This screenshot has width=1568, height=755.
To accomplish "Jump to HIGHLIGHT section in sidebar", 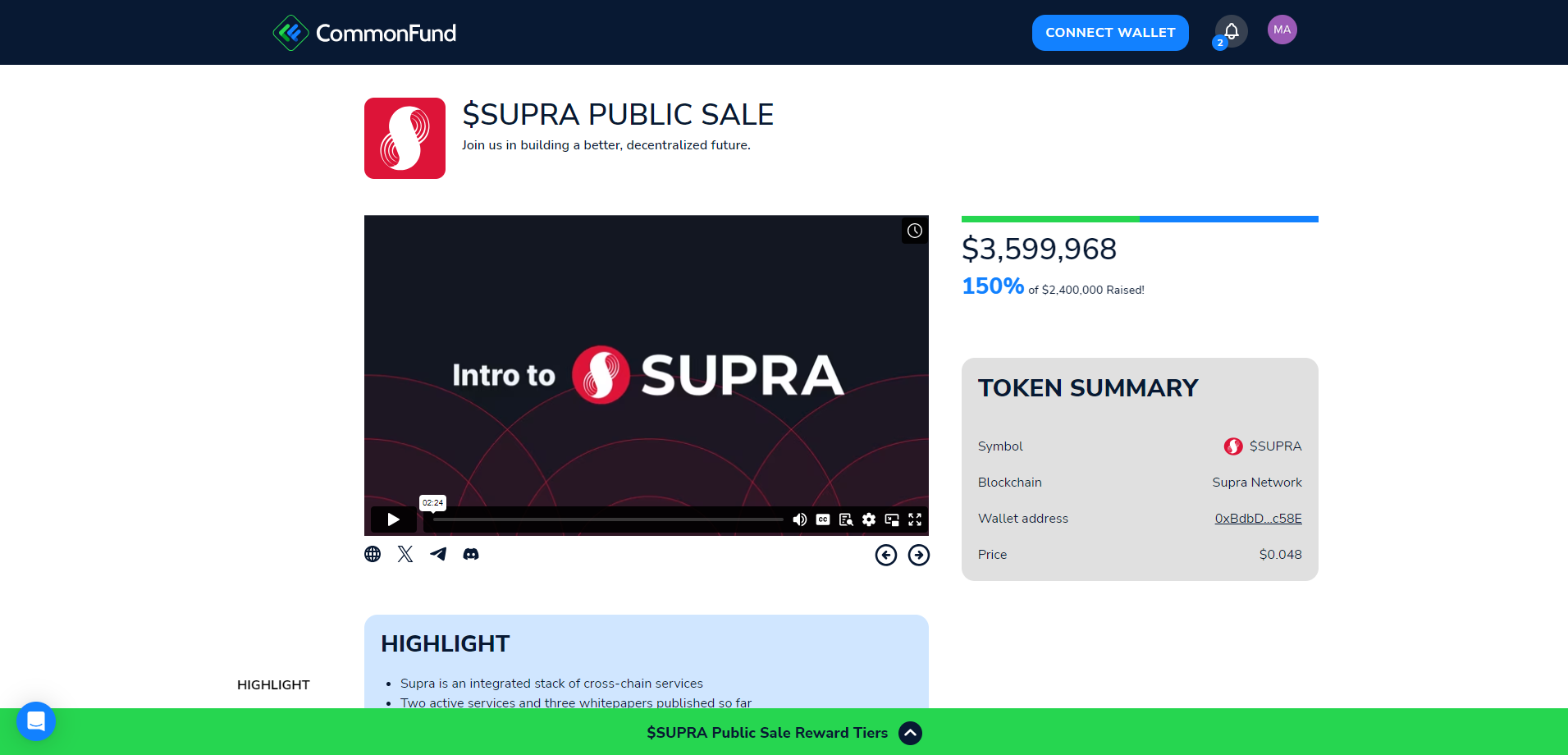I will (273, 685).
